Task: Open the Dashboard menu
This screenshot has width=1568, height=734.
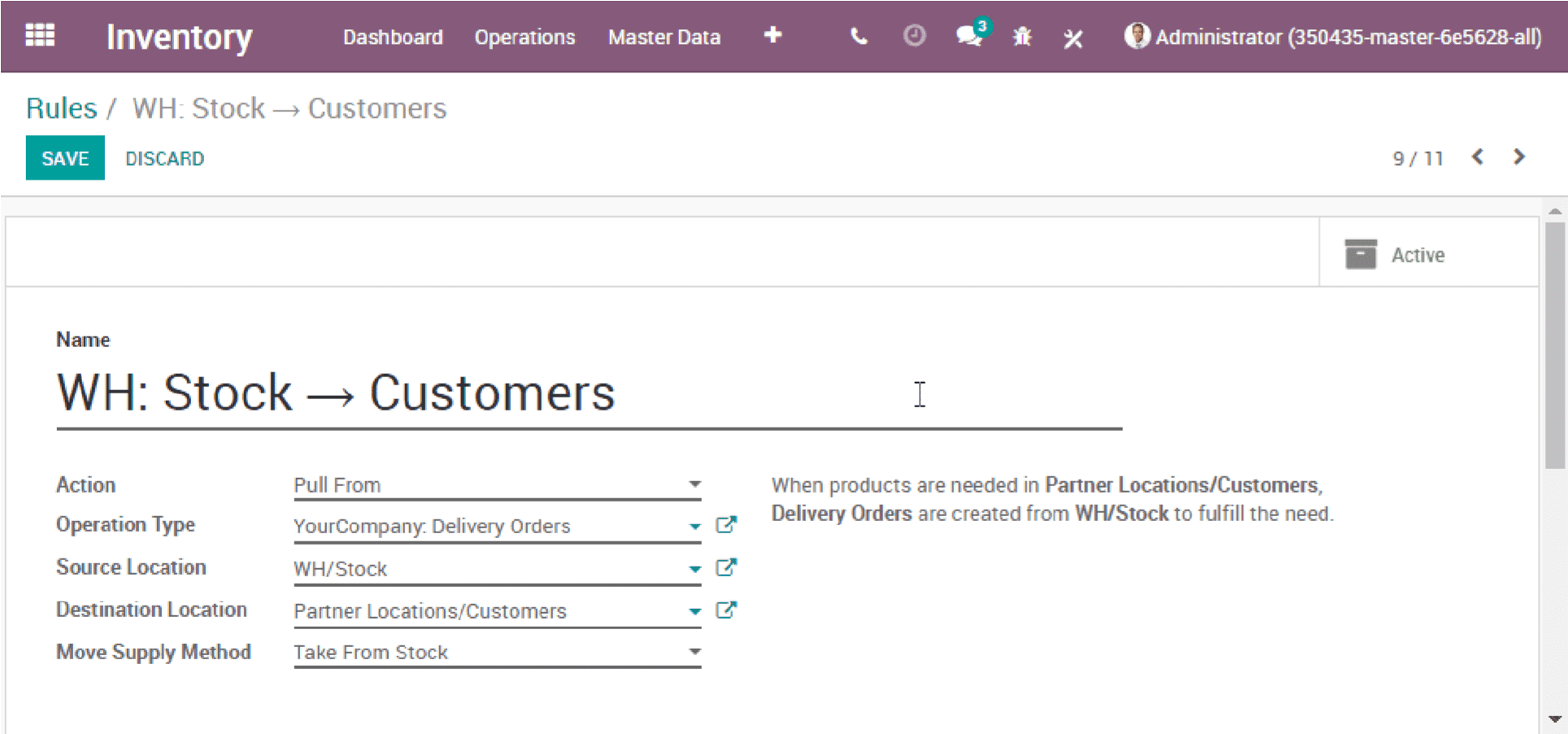Action: (x=393, y=37)
